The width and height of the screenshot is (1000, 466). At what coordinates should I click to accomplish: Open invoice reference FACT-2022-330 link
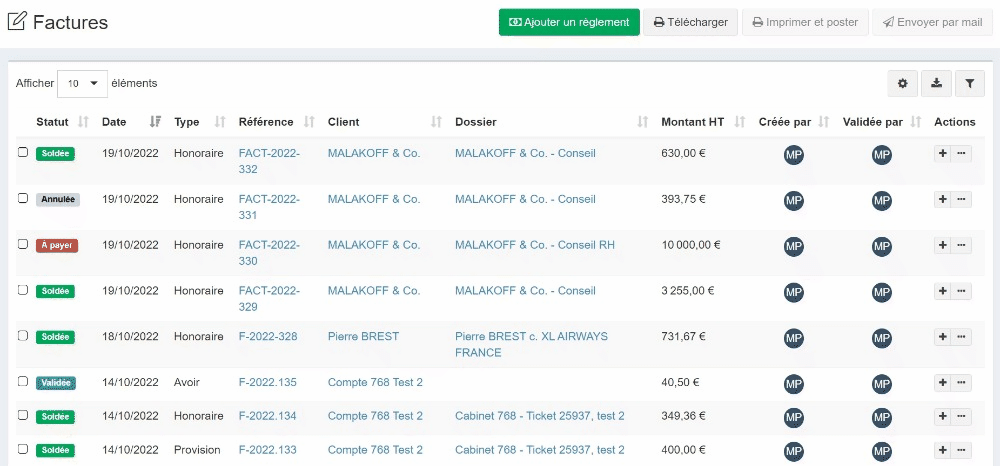(269, 253)
